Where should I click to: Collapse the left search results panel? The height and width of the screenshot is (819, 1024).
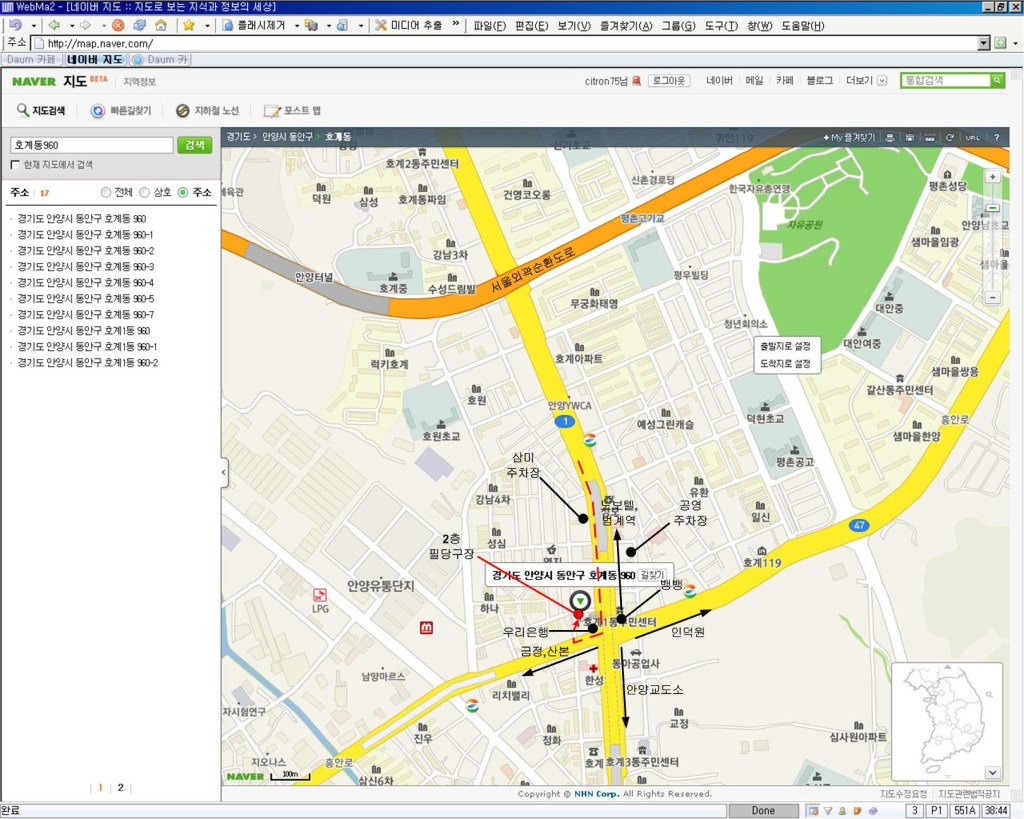point(224,471)
